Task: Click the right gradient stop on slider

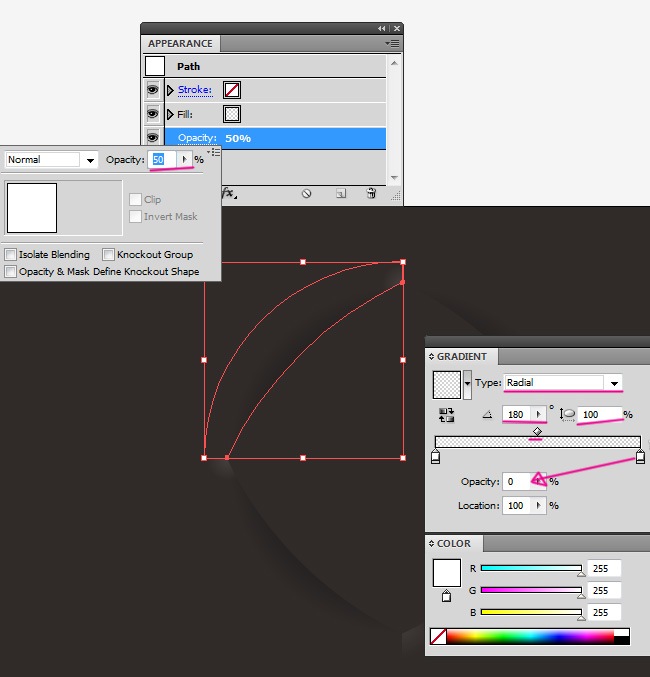Action: coord(640,457)
